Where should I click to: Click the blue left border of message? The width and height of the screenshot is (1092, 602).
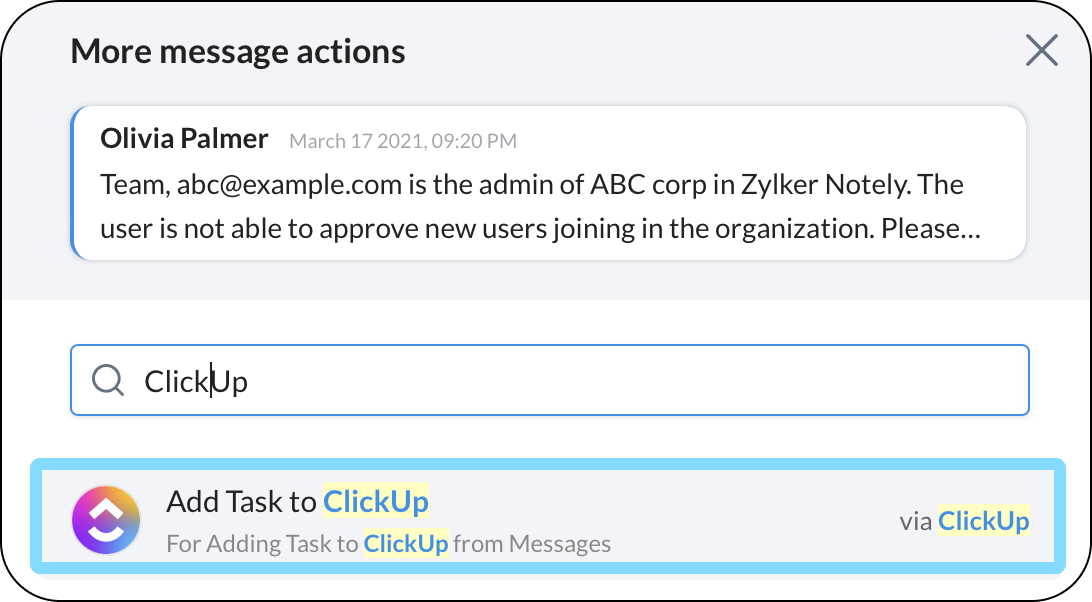coord(73,184)
